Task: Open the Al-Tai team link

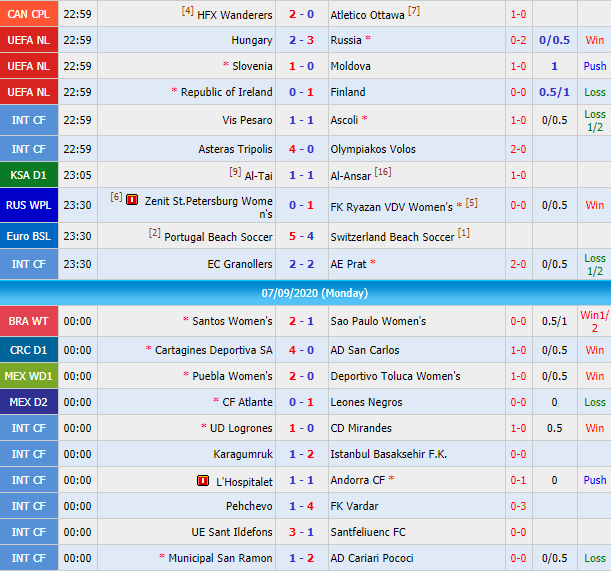Action: tap(258, 176)
